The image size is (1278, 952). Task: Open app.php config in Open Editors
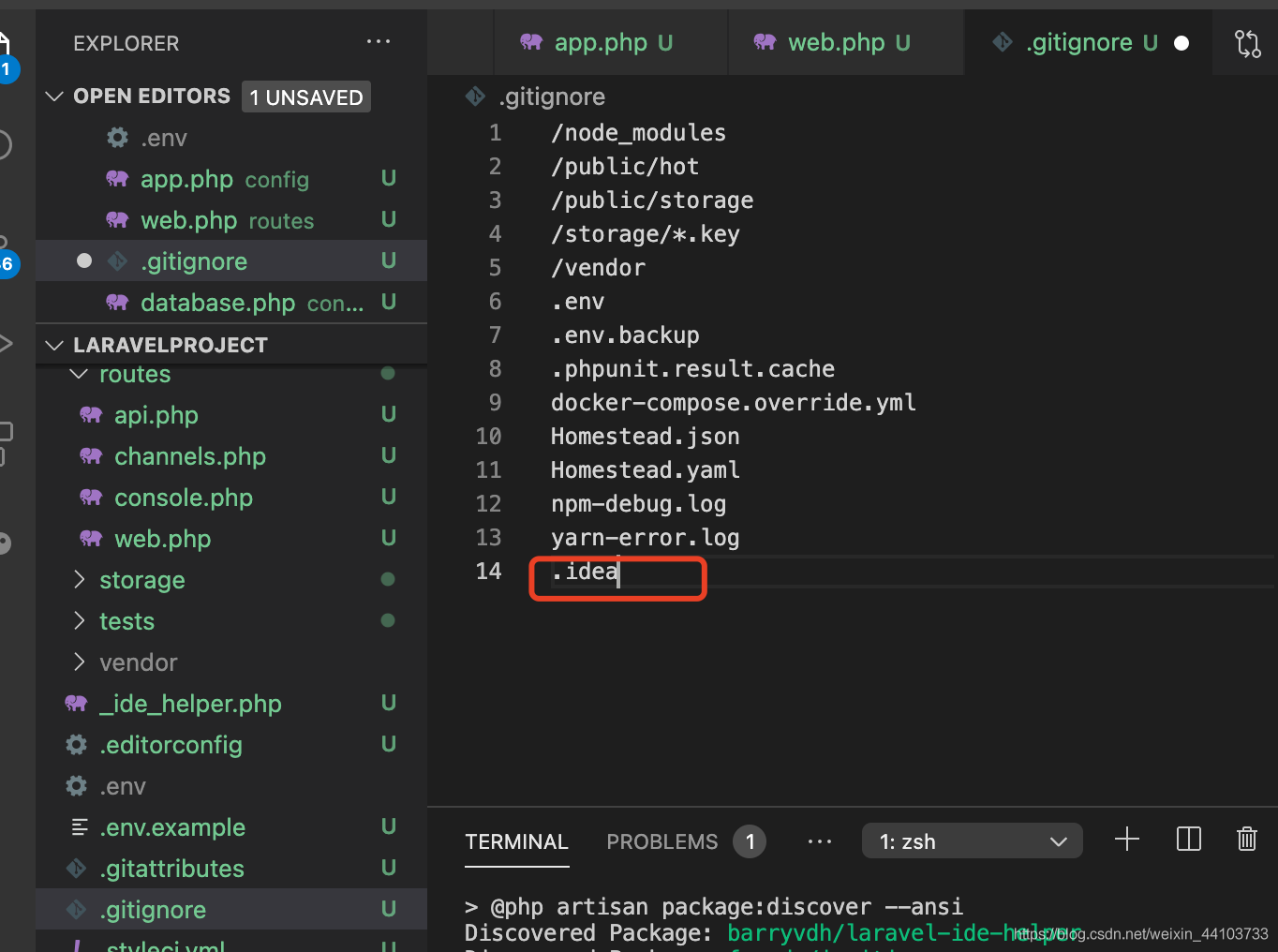(x=231, y=179)
